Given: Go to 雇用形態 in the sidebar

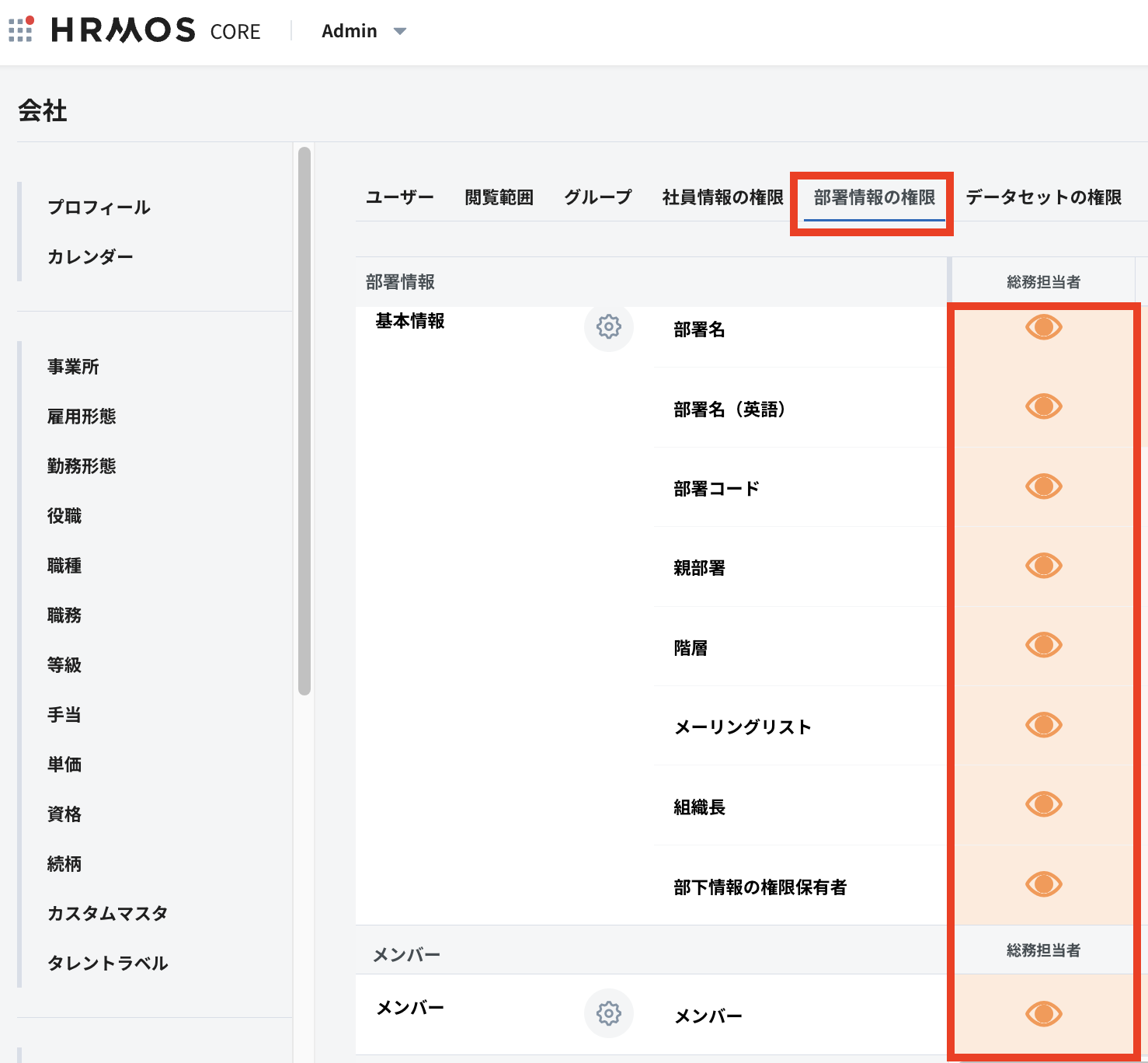Looking at the screenshot, I should tap(82, 416).
